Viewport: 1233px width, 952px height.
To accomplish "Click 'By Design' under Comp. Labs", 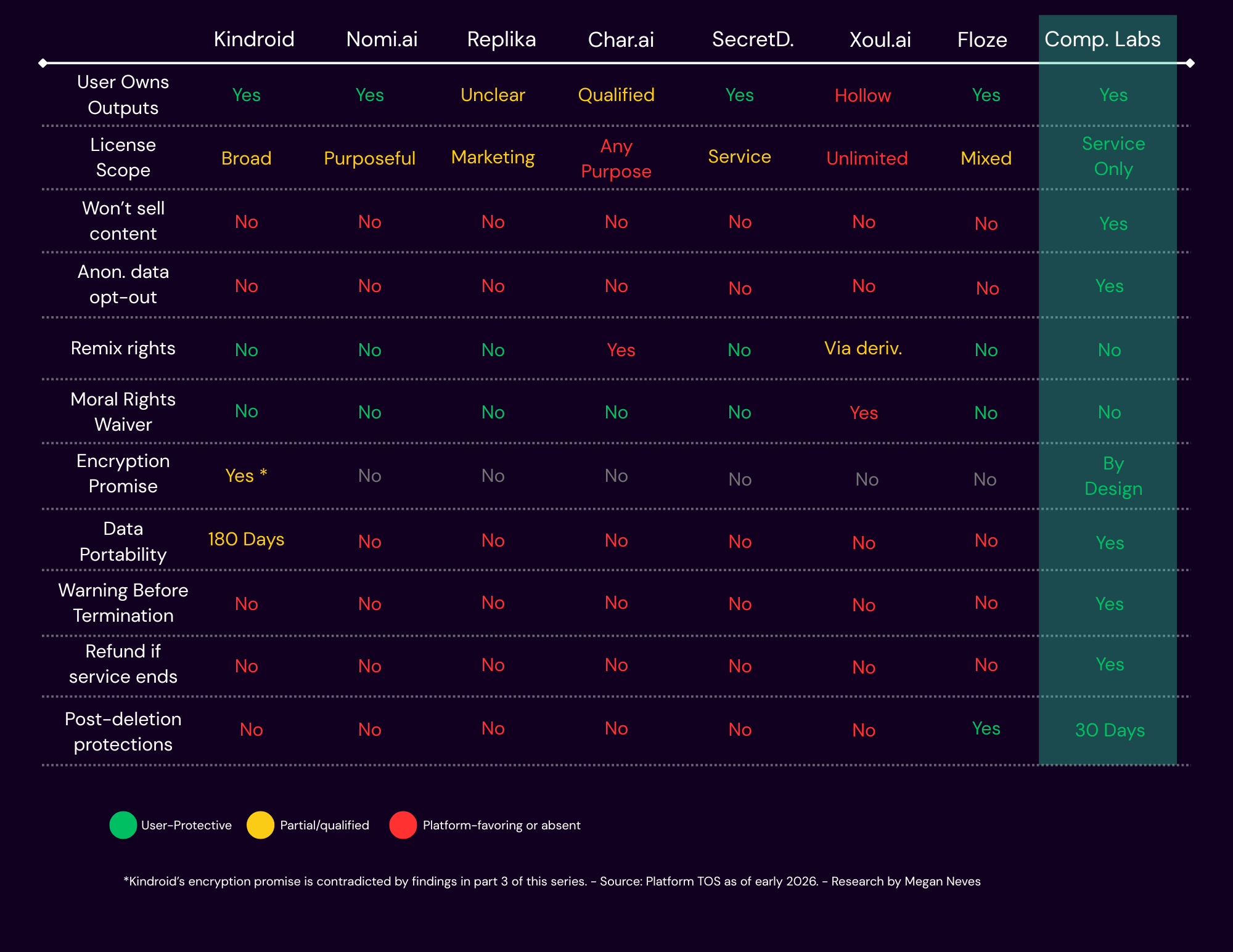I will click(1113, 476).
